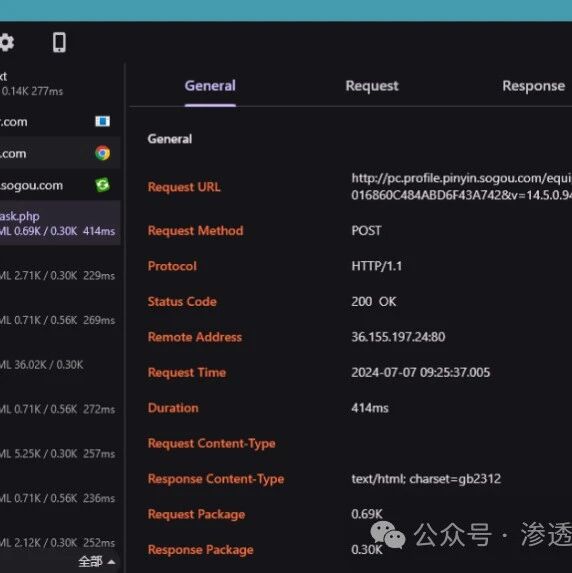Click the 200 OK status code value

coord(374,301)
